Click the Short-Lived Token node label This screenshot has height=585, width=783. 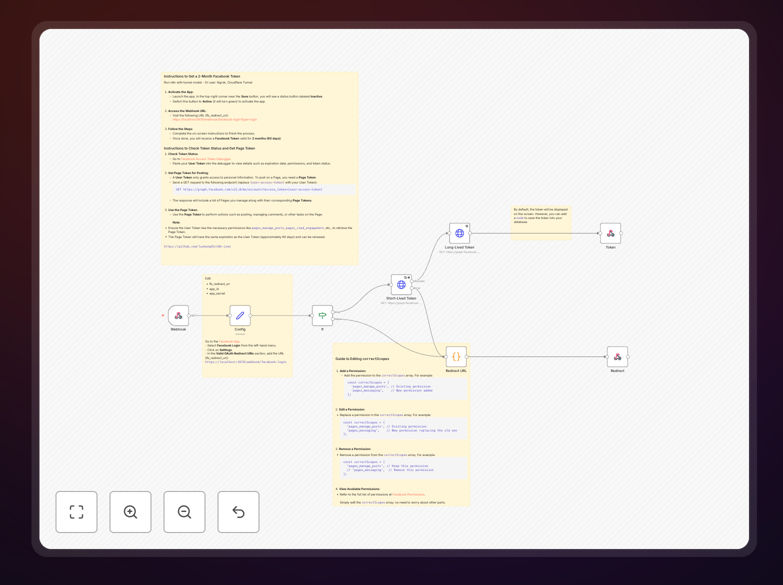[401, 298]
